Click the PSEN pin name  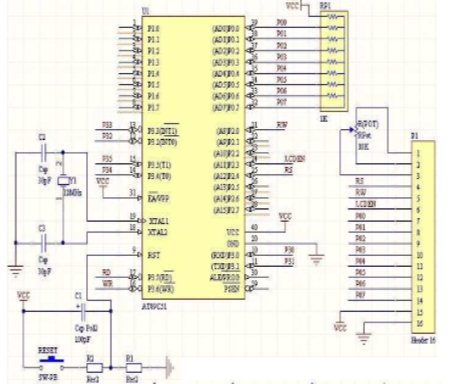(232, 289)
